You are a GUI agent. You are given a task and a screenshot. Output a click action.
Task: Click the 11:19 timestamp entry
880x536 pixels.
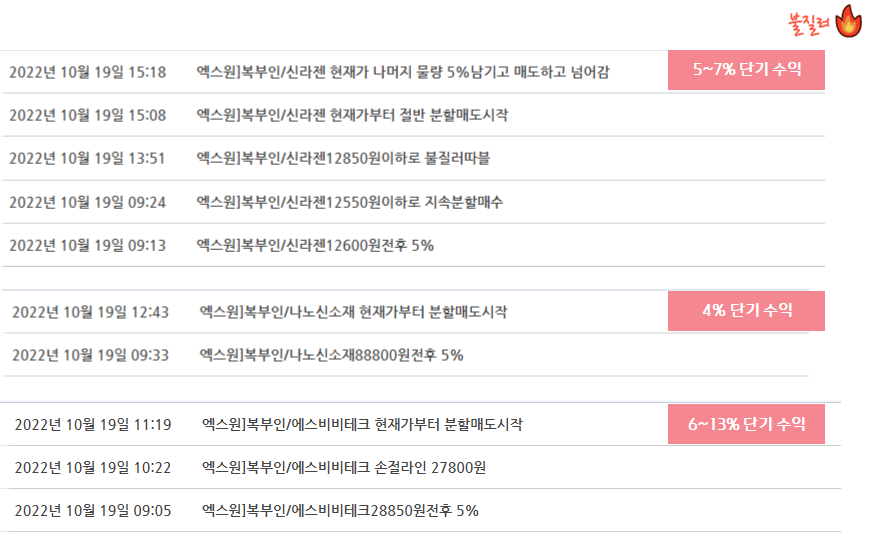click(x=93, y=424)
